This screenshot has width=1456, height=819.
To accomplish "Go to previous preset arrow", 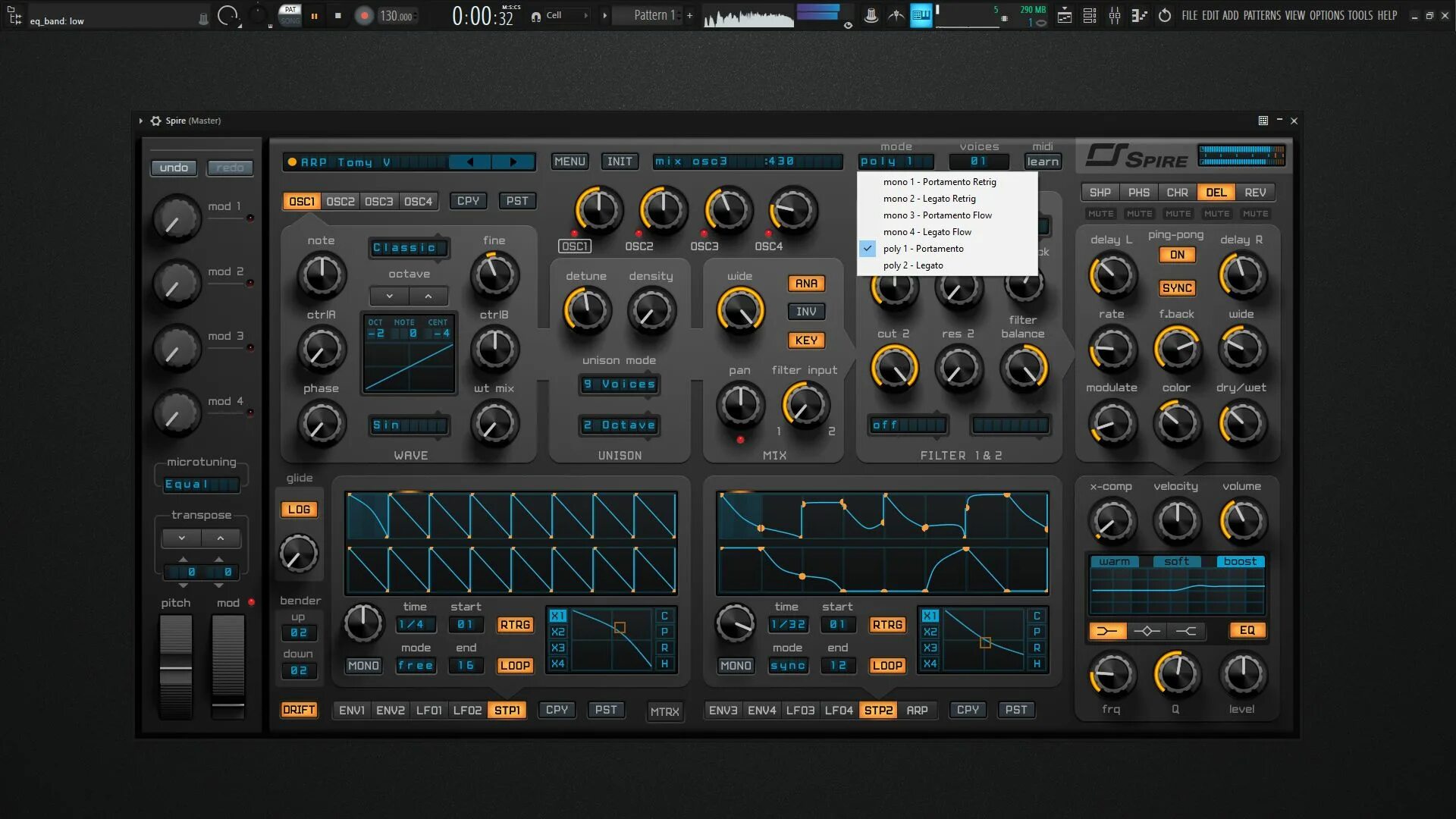I will click(x=470, y=162).
